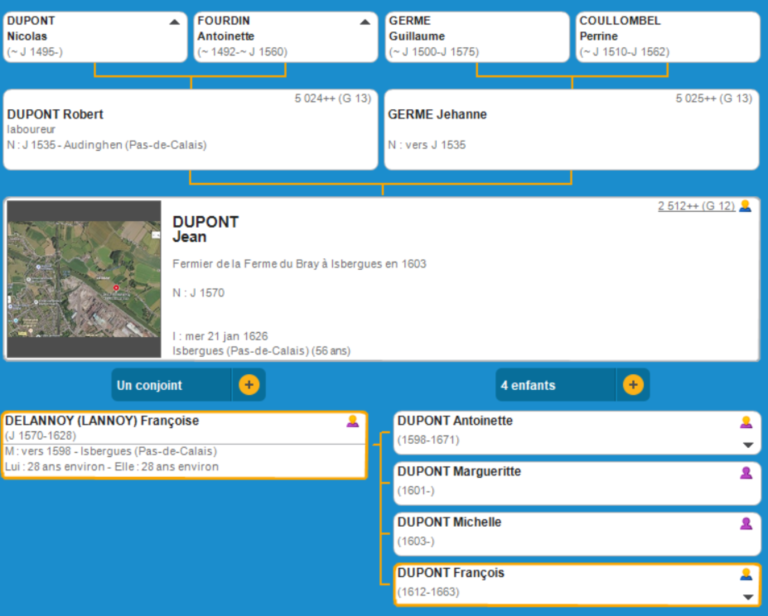Click the plus icon beside Un conjoint
This screenshot has width=768, height=616.
click(249, 385)
